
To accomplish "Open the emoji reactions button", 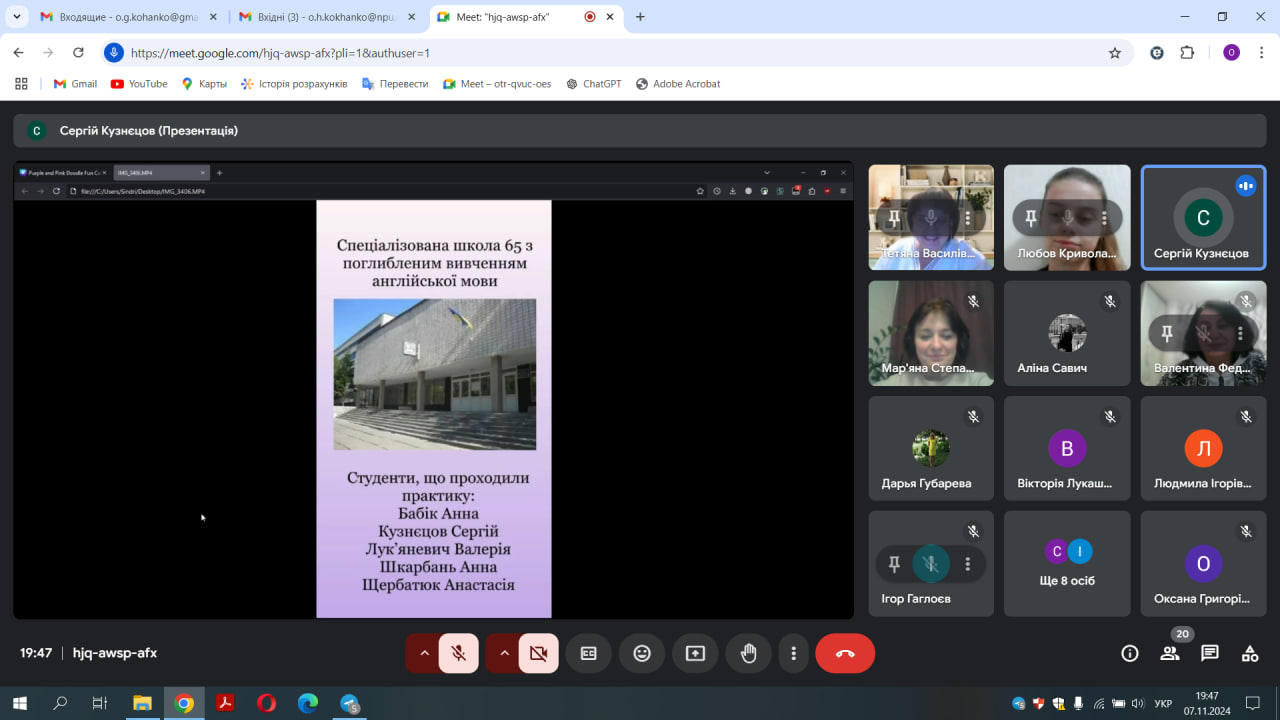I will [x=642, y=653].
